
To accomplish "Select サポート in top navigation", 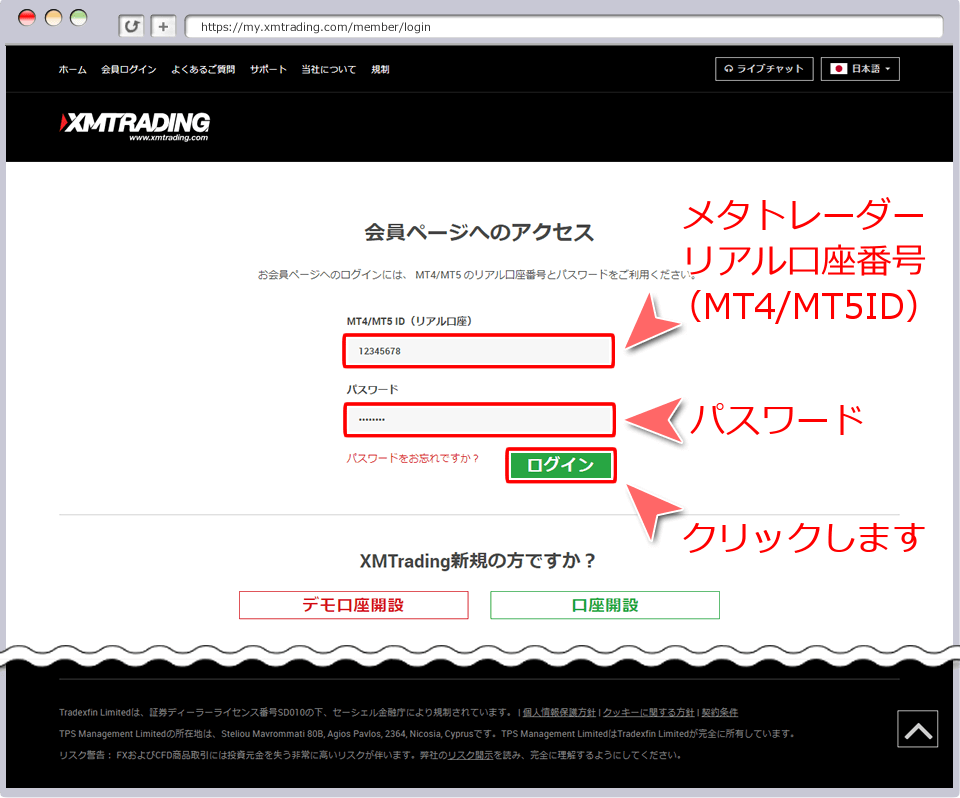I will [268, 70].
